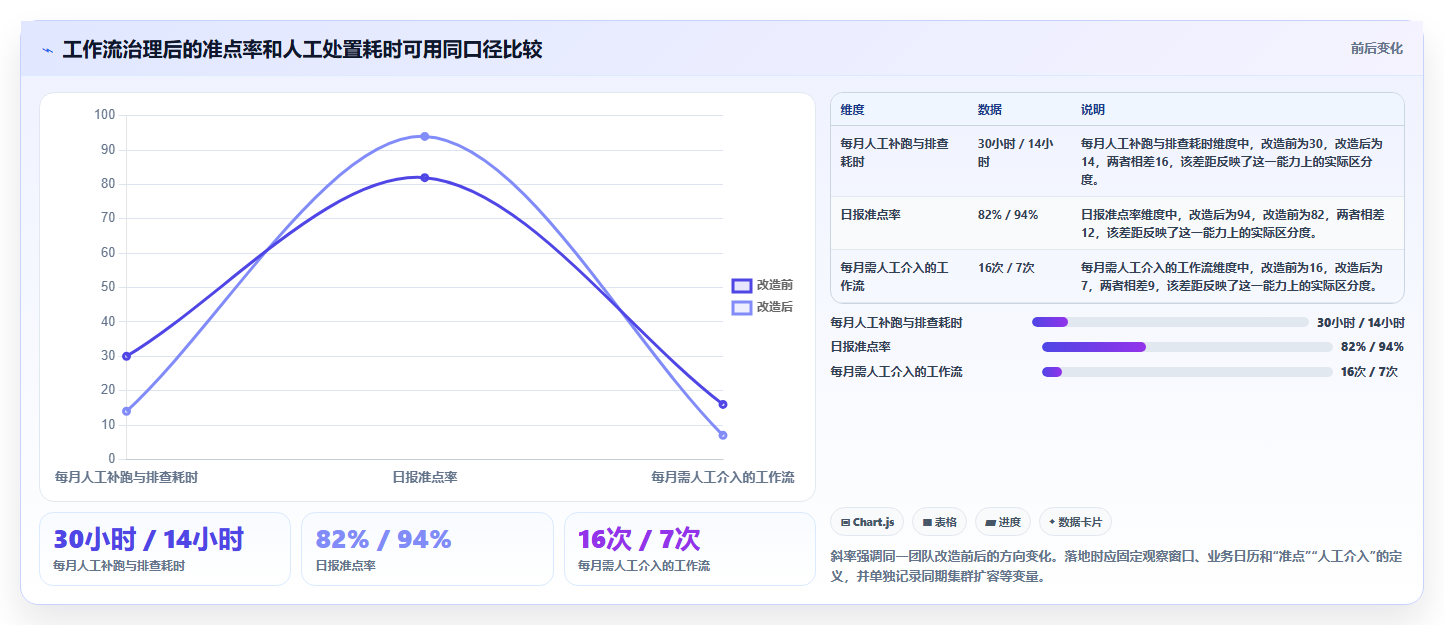
Task: Click the Chart.js tag chip
Action: point(867,522)
